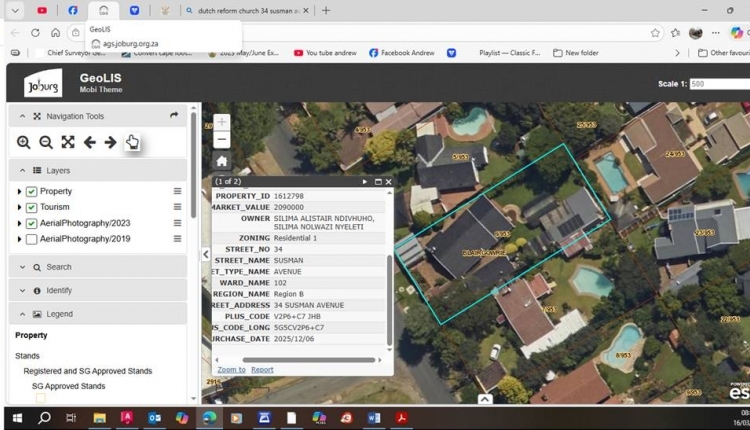Select the zoom out magnifier tool
Screen dimensions: 750x430
pyautogui.click(x=46, y=142)
